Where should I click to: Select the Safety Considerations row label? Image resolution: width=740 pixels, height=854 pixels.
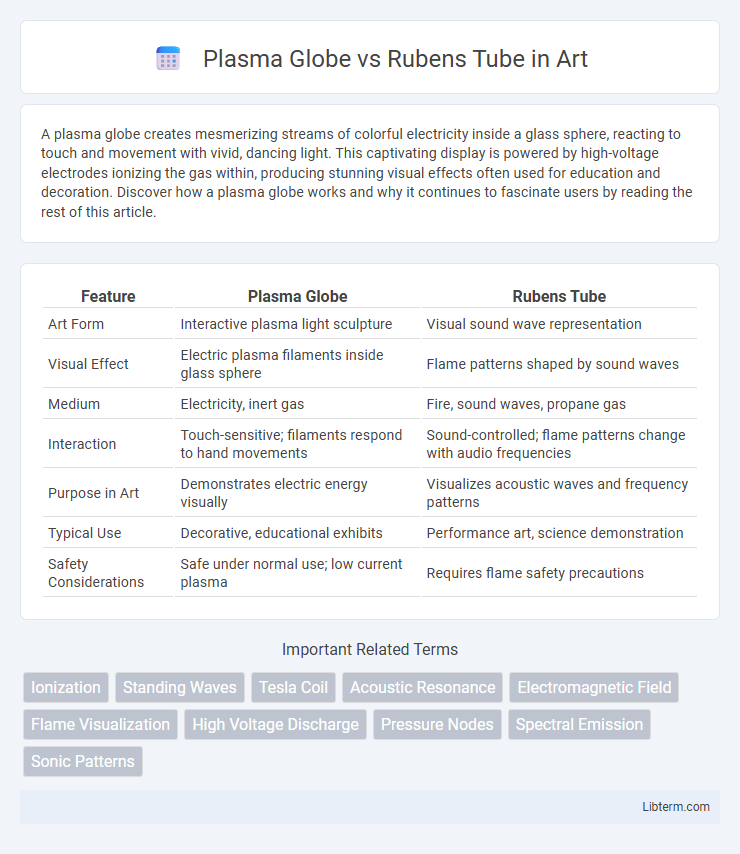tap(96, 573)
